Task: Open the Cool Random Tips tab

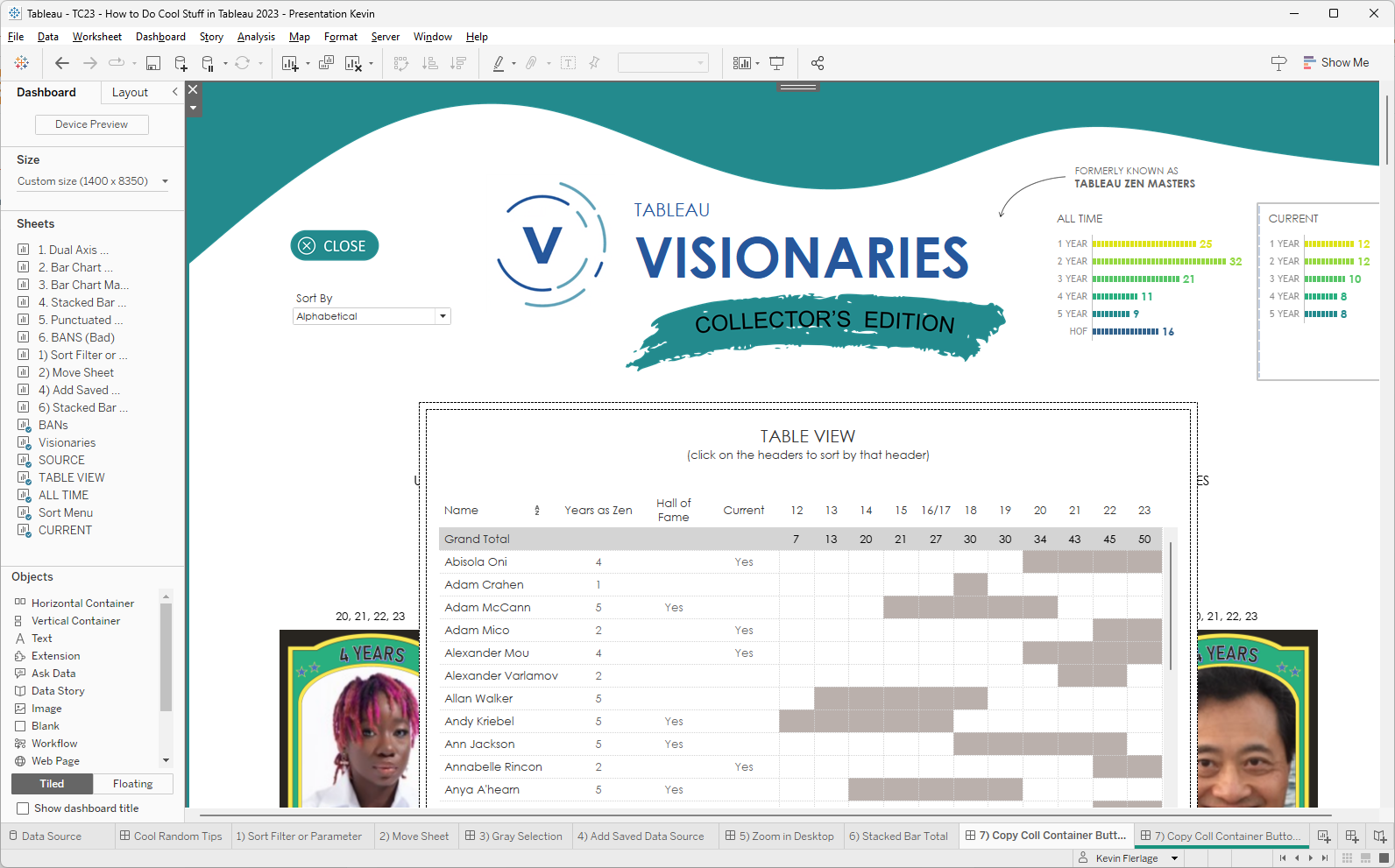Action: click(x=172, y=836)
